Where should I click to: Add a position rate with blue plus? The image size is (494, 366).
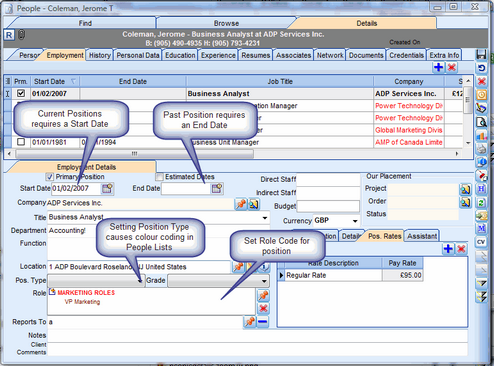(448, 249)
